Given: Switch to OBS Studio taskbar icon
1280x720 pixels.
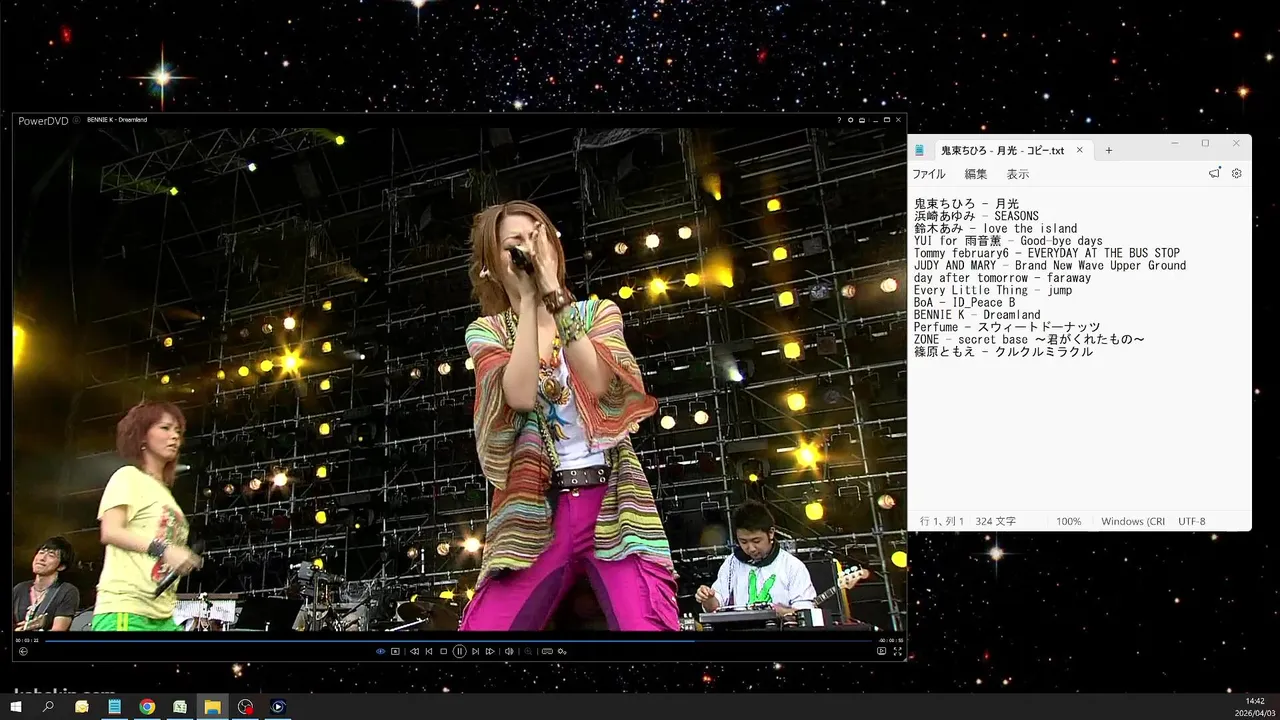Looking at the screenshot, I should 246,707.
